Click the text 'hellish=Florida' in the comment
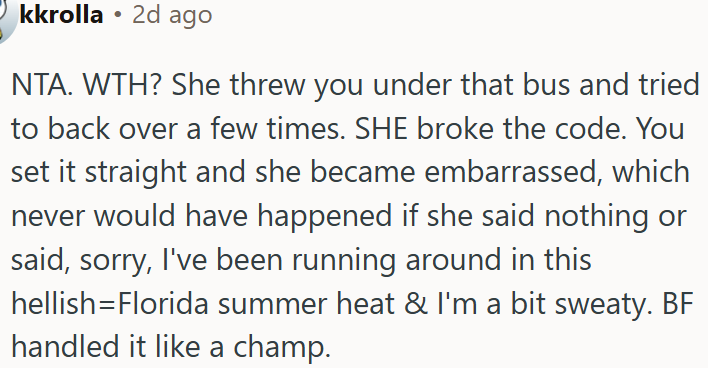The height and width of the screenshot is (368, 708). (110, 303)
